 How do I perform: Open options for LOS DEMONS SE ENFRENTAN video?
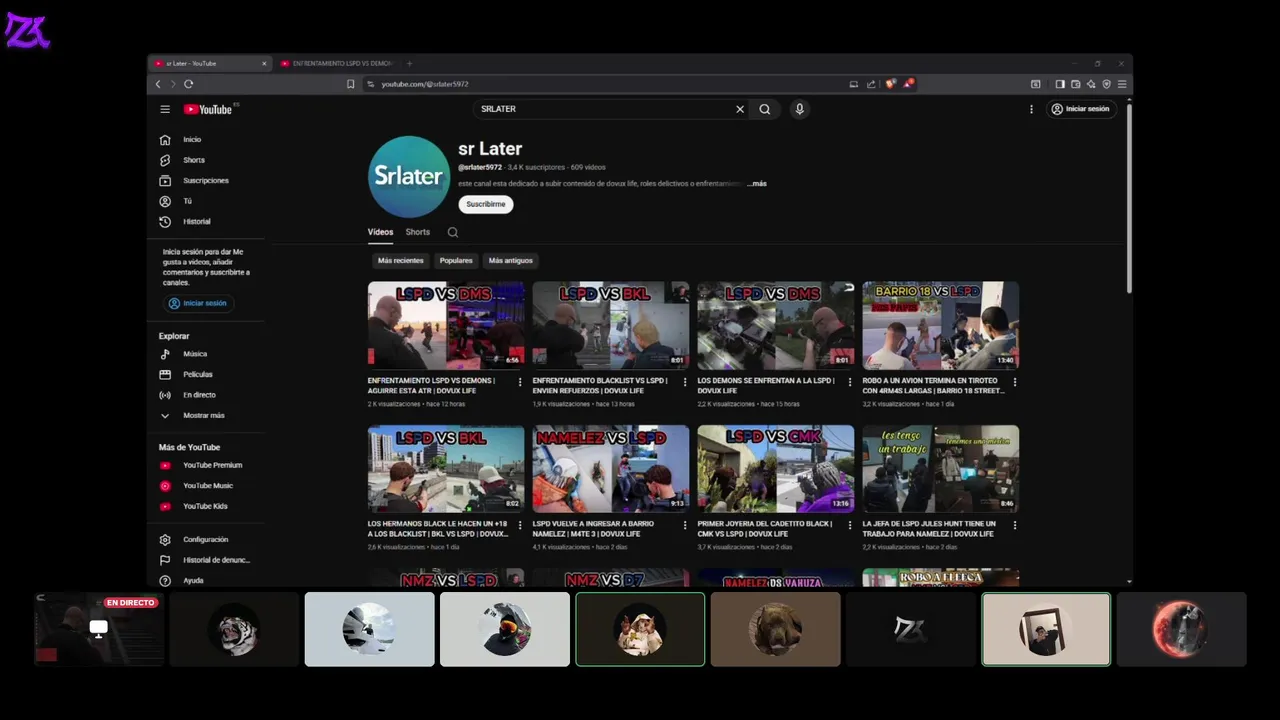point(850,382)
